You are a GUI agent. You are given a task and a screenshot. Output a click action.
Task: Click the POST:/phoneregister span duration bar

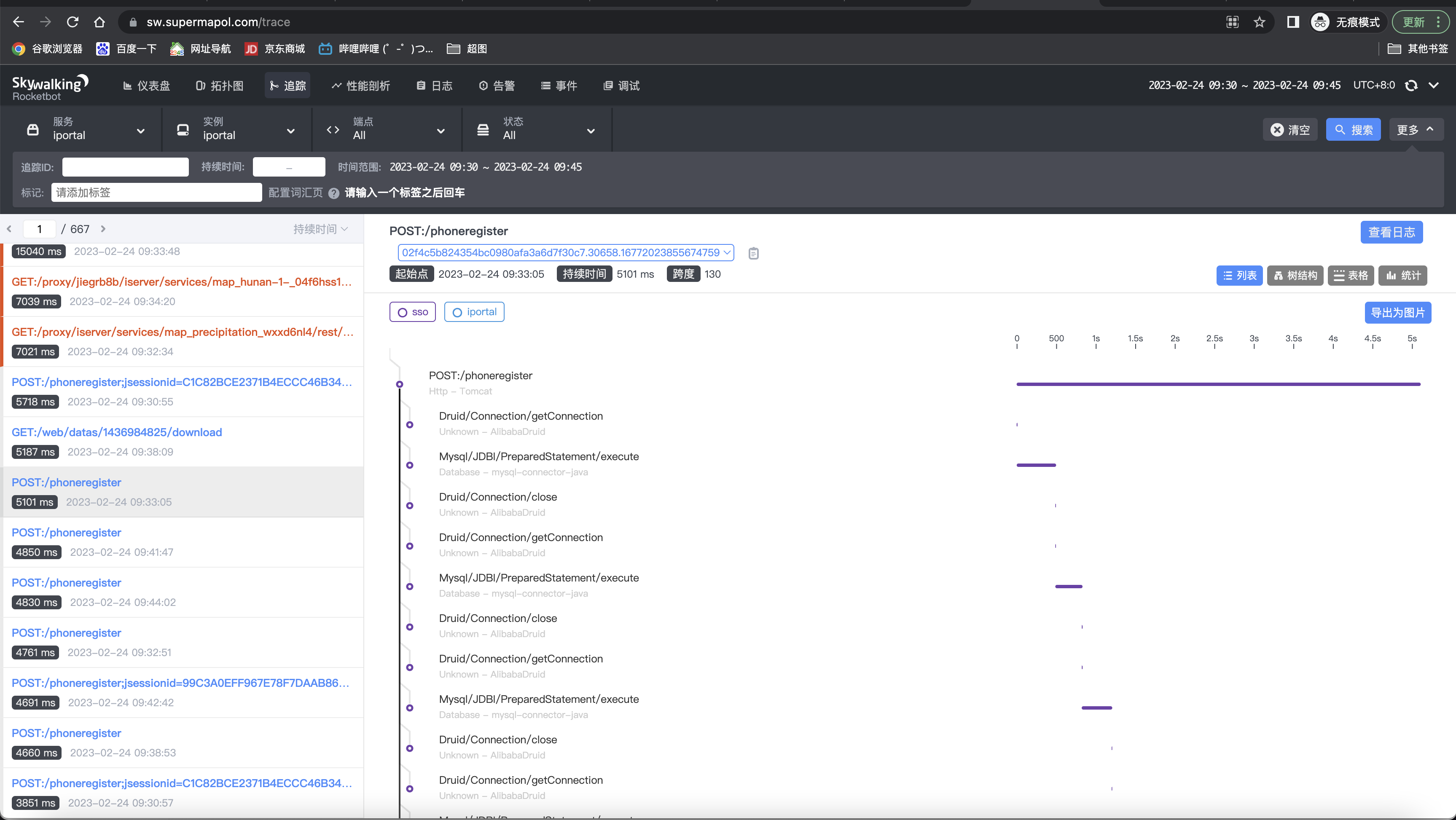click(x=1218, y=384)
